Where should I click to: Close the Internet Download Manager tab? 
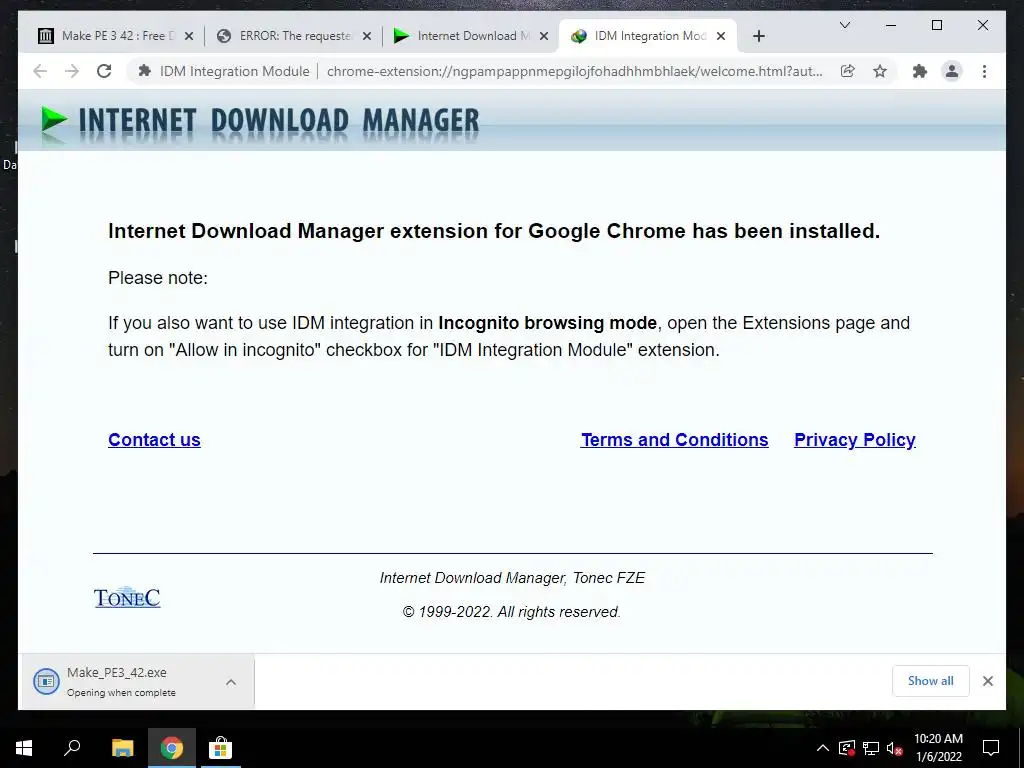pyautogui.click(x=543, y=36)
